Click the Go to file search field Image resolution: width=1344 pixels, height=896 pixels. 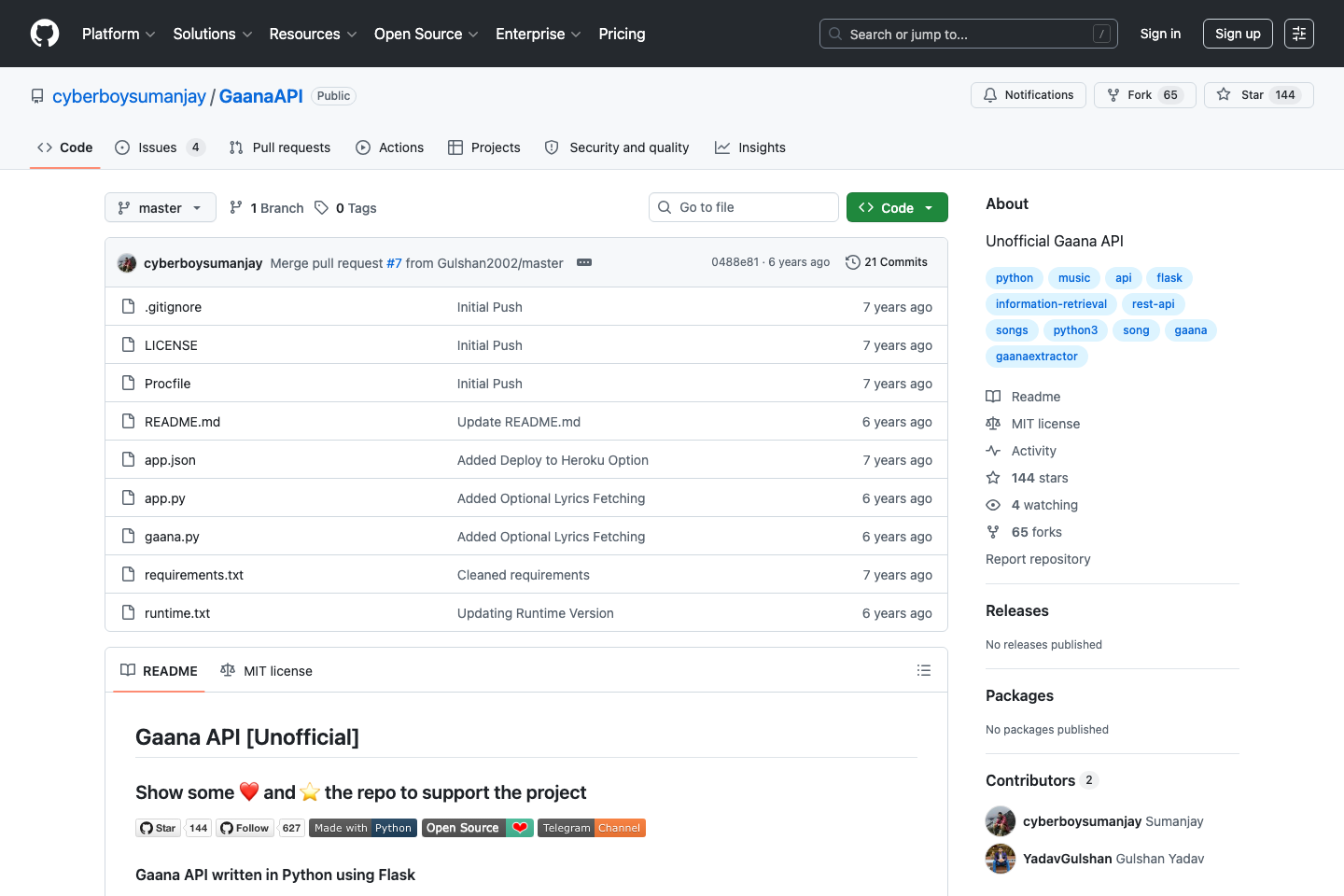[x=743, y=206]
